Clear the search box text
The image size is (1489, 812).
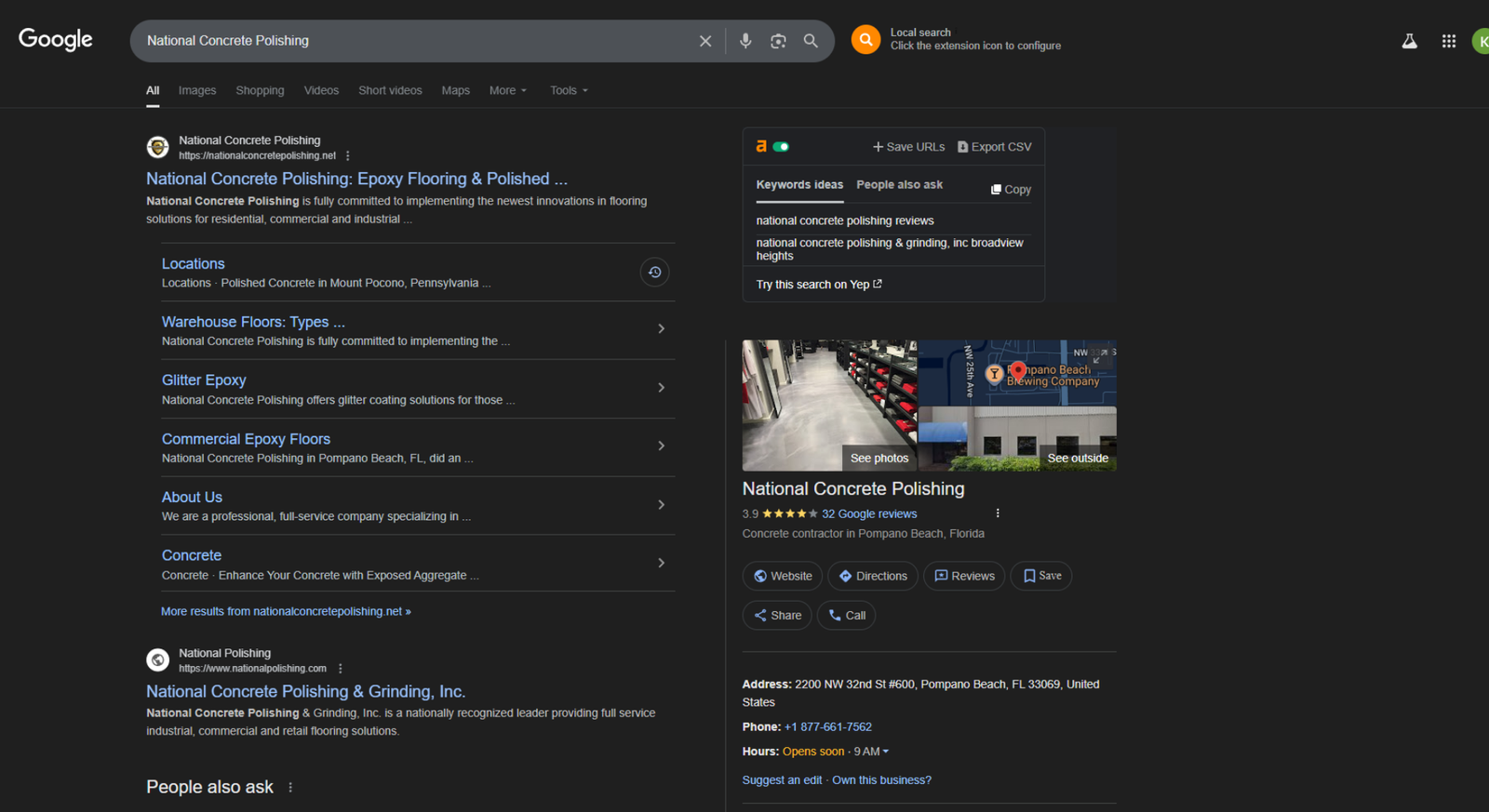tap(705, 41)
